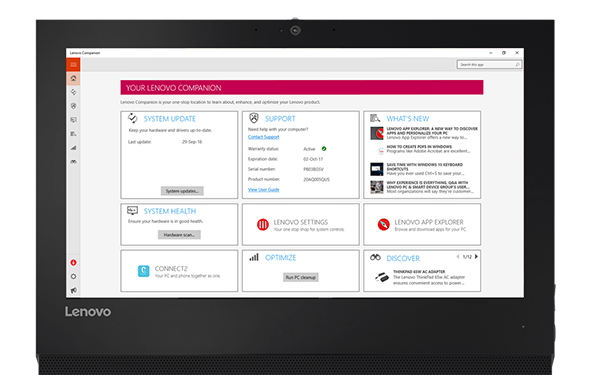The image size is (590, 375).
Task: Click the Last update date 29-Sep-16
Action: pyautogui.click(x=192, y=142)
